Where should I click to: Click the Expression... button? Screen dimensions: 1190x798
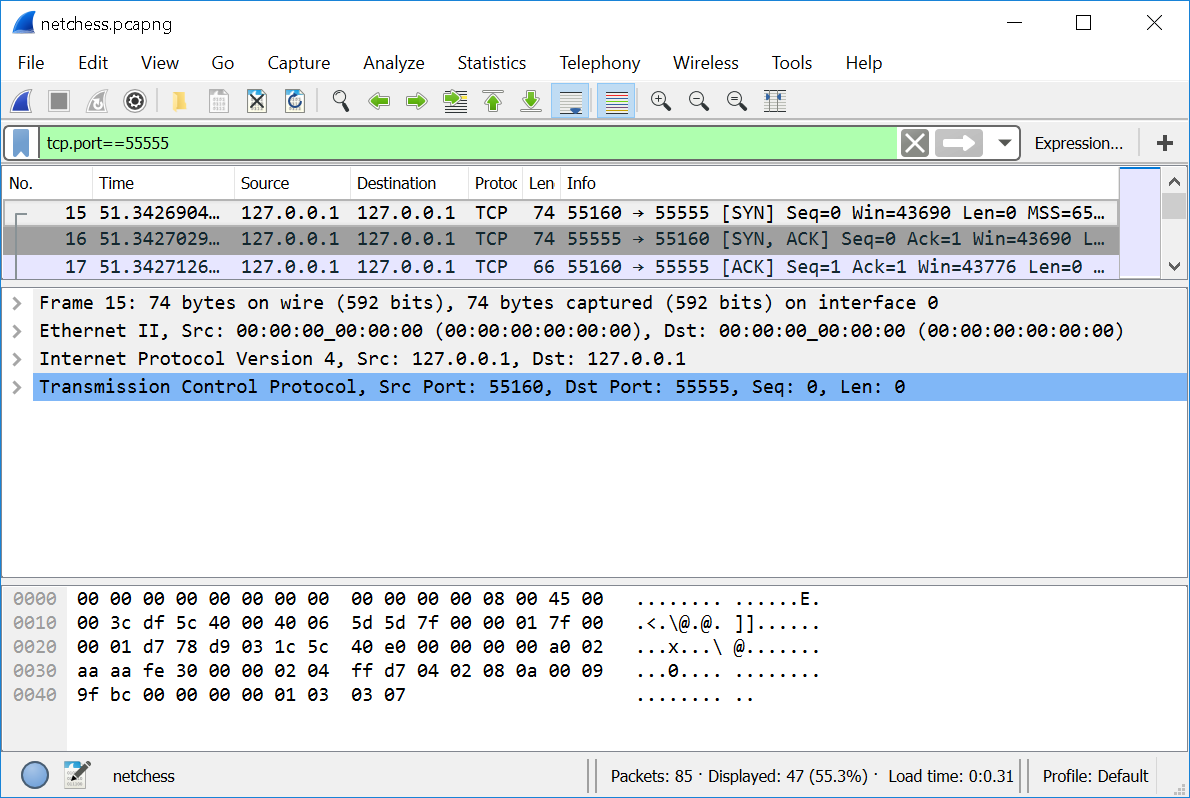(x=1078, y=143)
